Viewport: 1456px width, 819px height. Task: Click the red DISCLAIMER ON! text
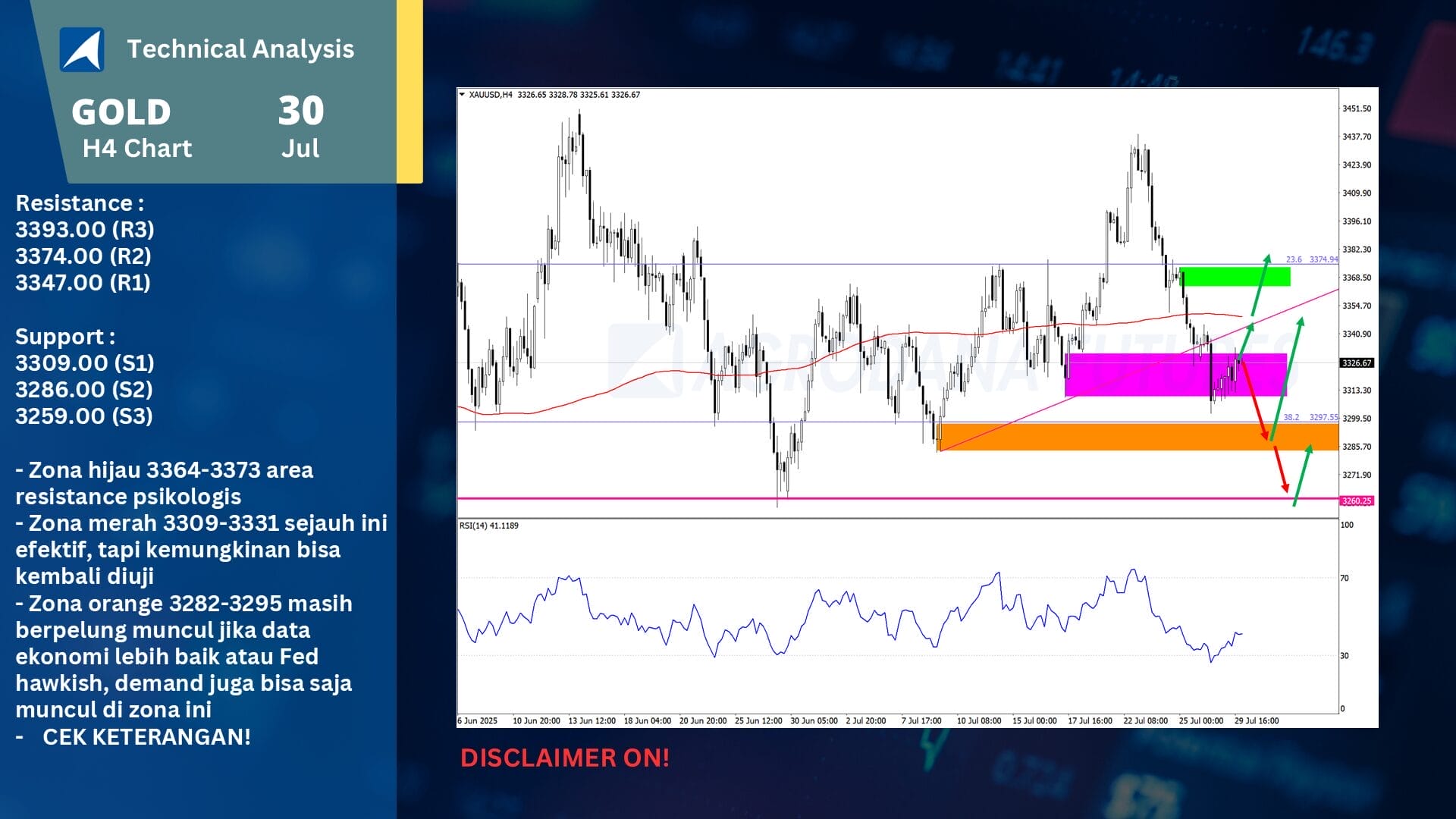pos(565,758)
